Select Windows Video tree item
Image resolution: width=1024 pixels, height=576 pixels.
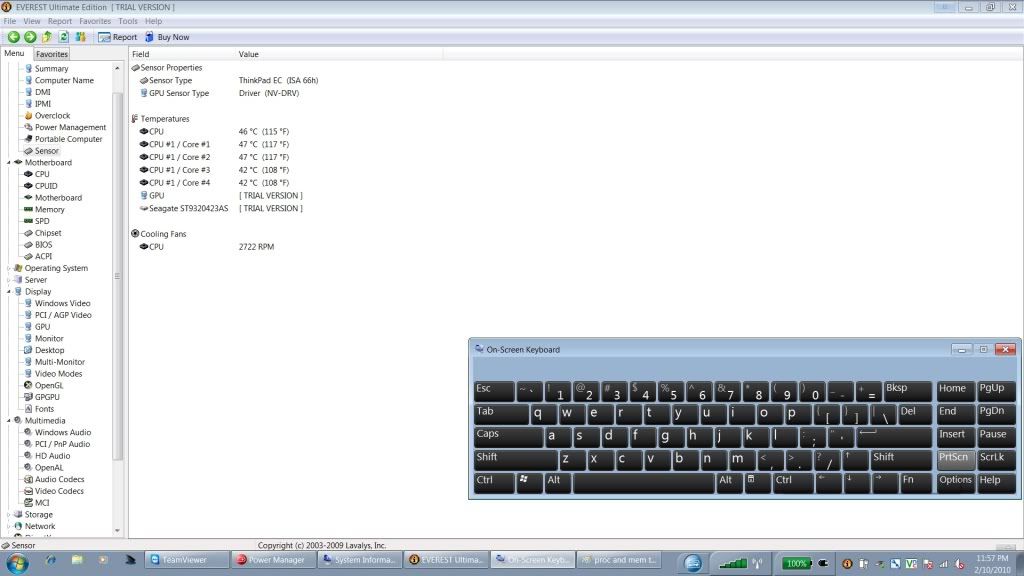63,304
